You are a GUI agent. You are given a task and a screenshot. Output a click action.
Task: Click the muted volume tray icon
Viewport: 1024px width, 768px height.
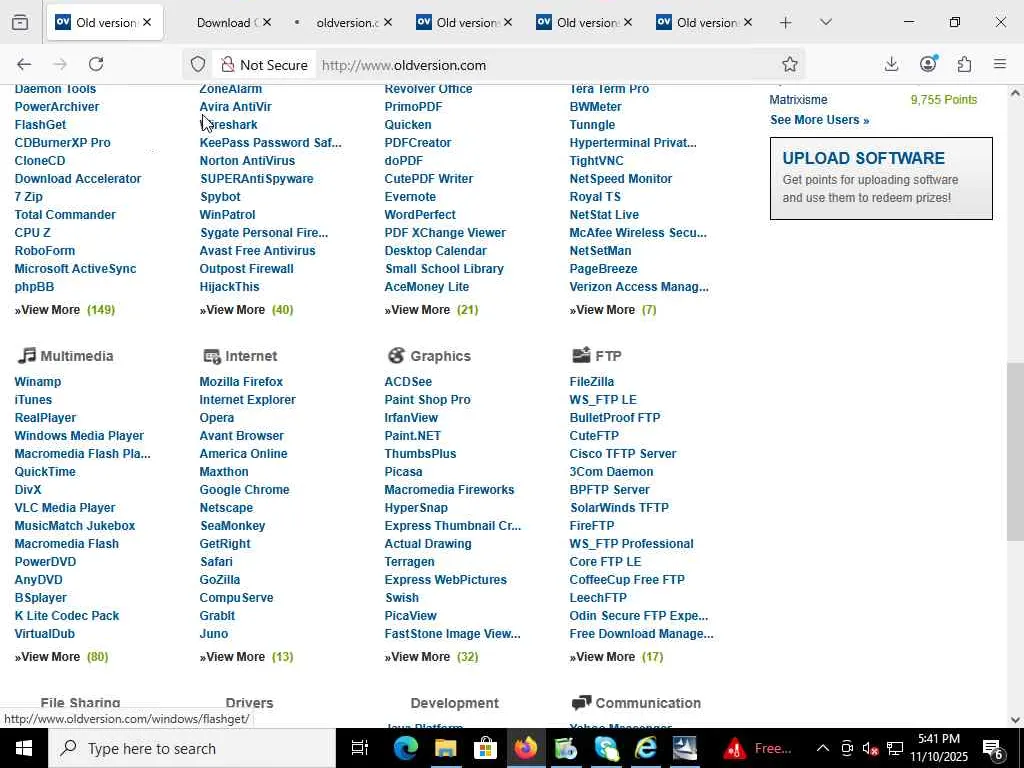point(870,748)
